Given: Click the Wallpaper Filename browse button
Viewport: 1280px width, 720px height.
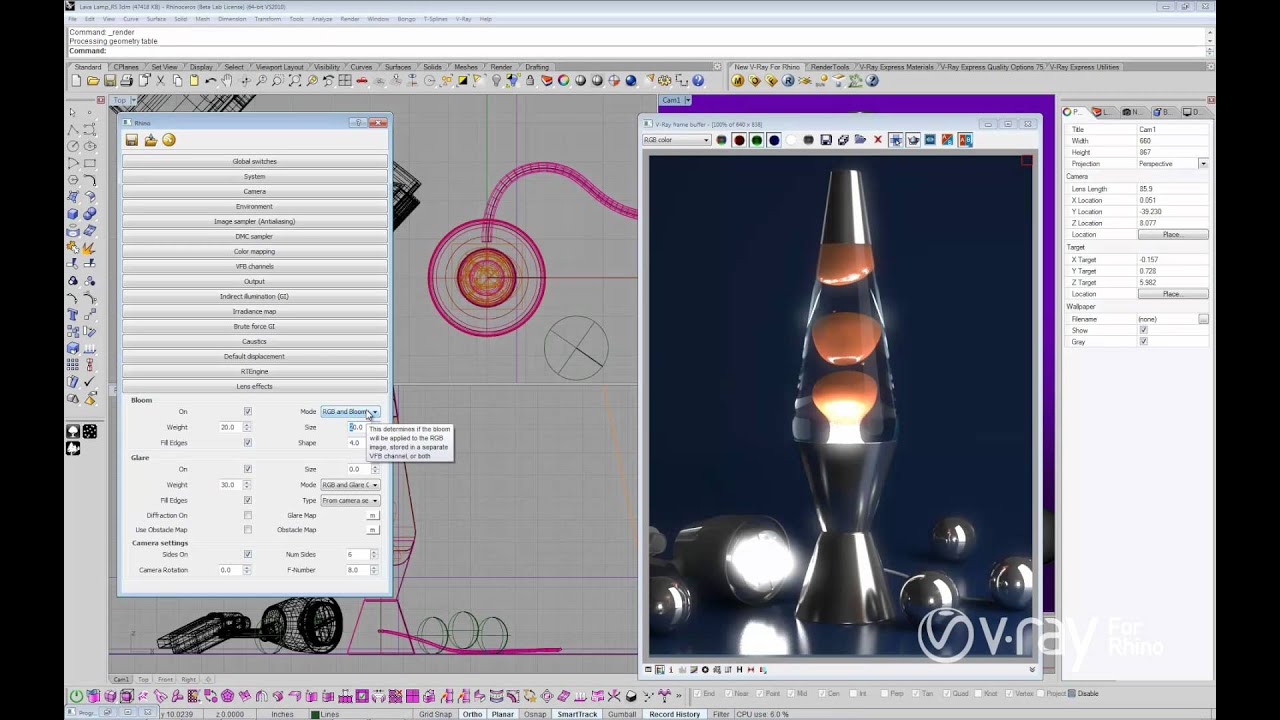Looking at the screenshot, I should [x=1203, y=319].
